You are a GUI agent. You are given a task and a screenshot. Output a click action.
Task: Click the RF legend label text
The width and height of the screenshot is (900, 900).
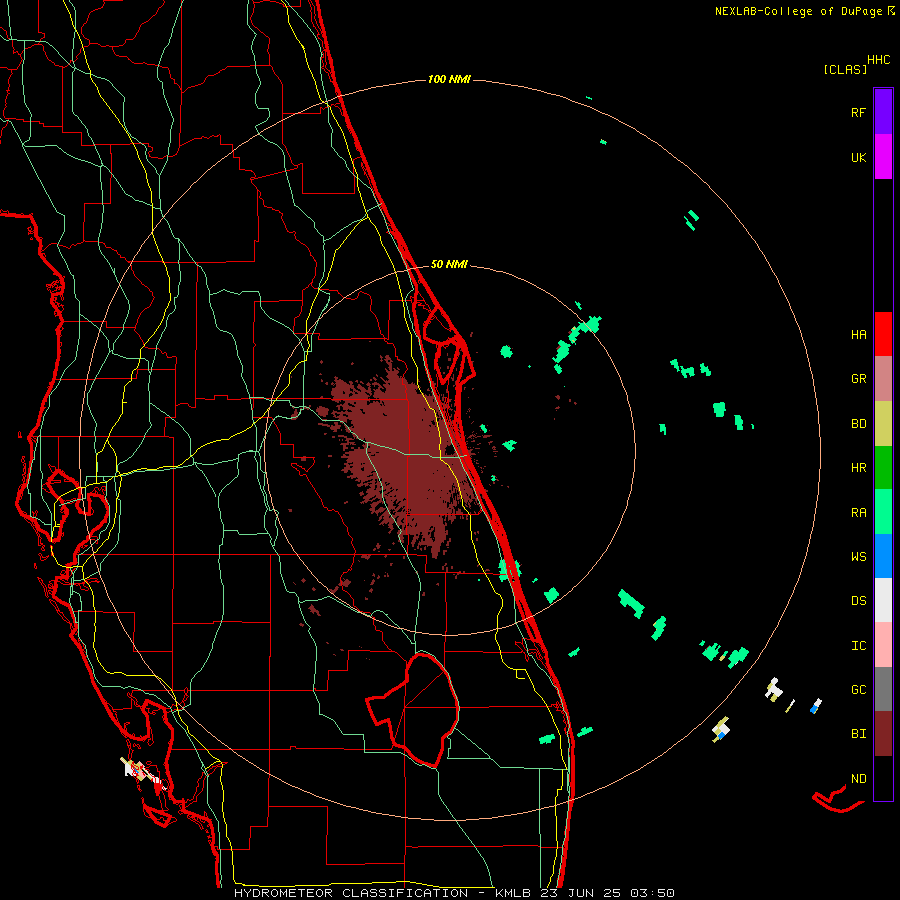point(858,112)
